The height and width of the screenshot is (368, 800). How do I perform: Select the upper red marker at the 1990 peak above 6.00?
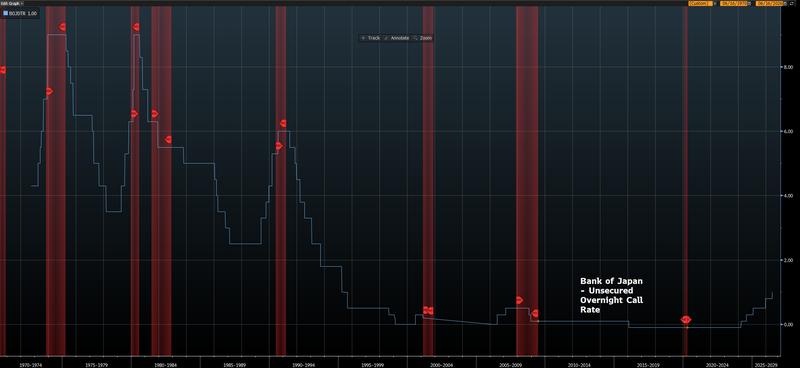283,123
